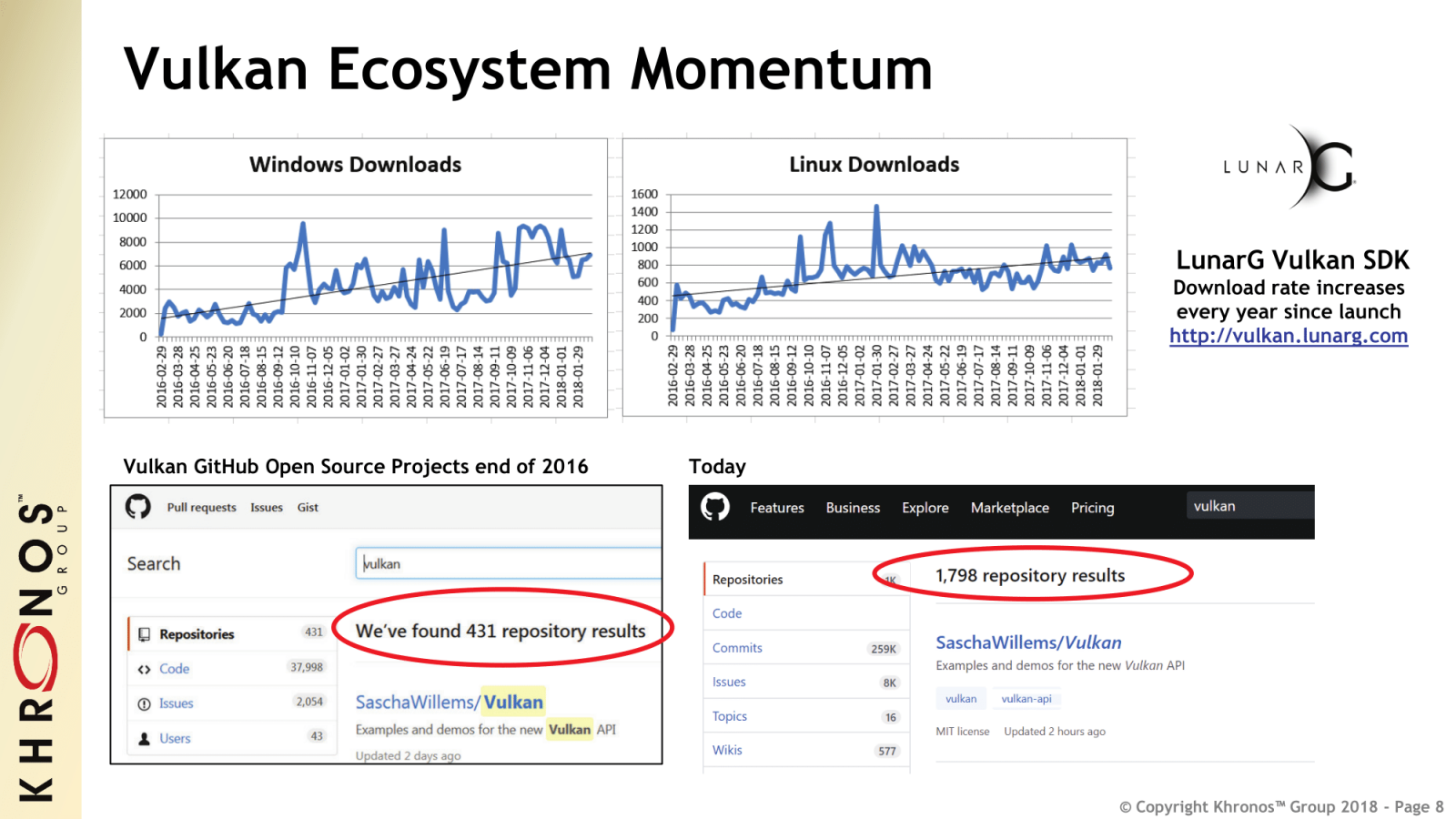
Task: Click 'MIT license' text
Action: pos(963,732)
